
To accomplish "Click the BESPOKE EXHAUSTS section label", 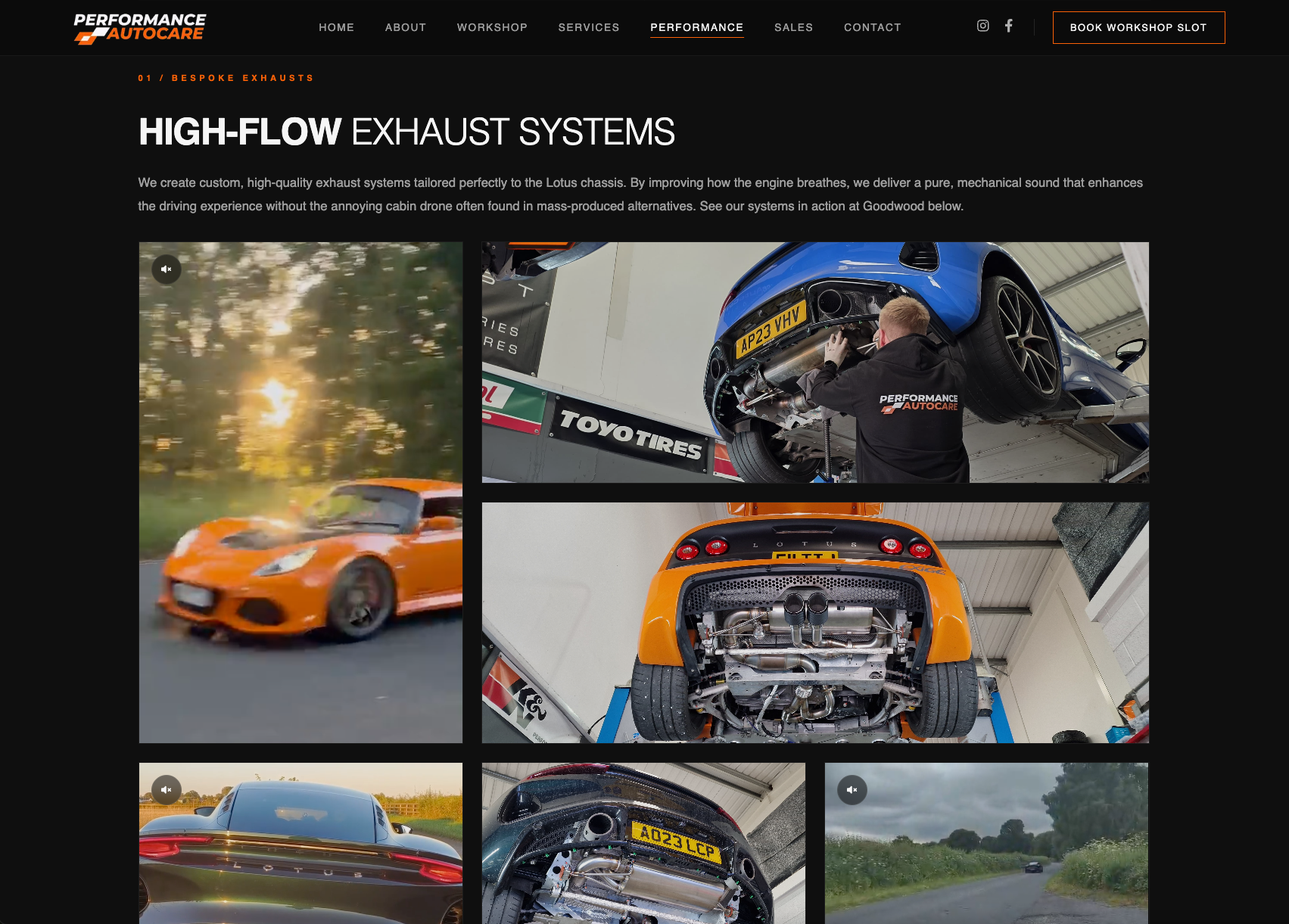I will [x=226, y=77].
